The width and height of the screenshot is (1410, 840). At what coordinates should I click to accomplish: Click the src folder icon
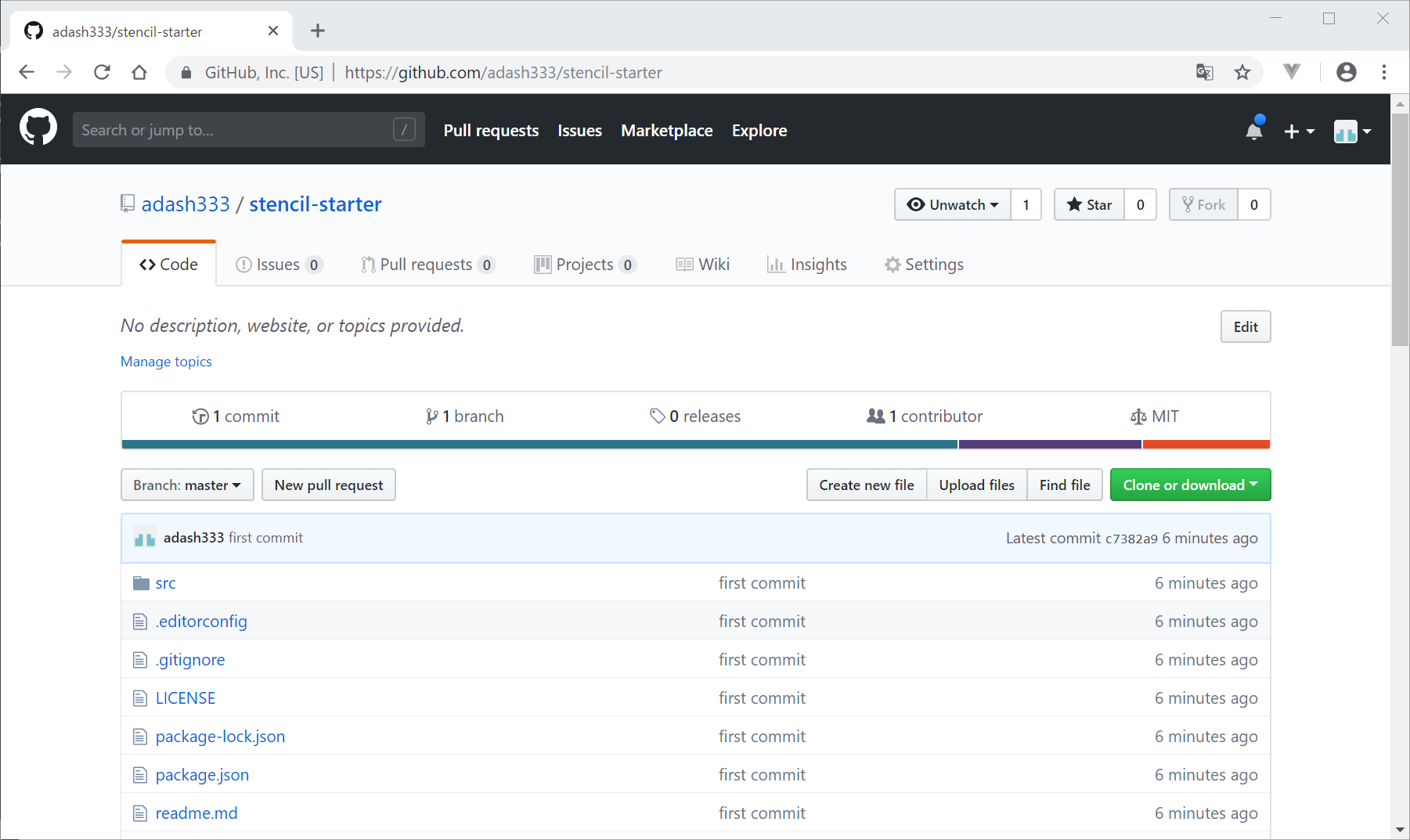pos(141,583)
